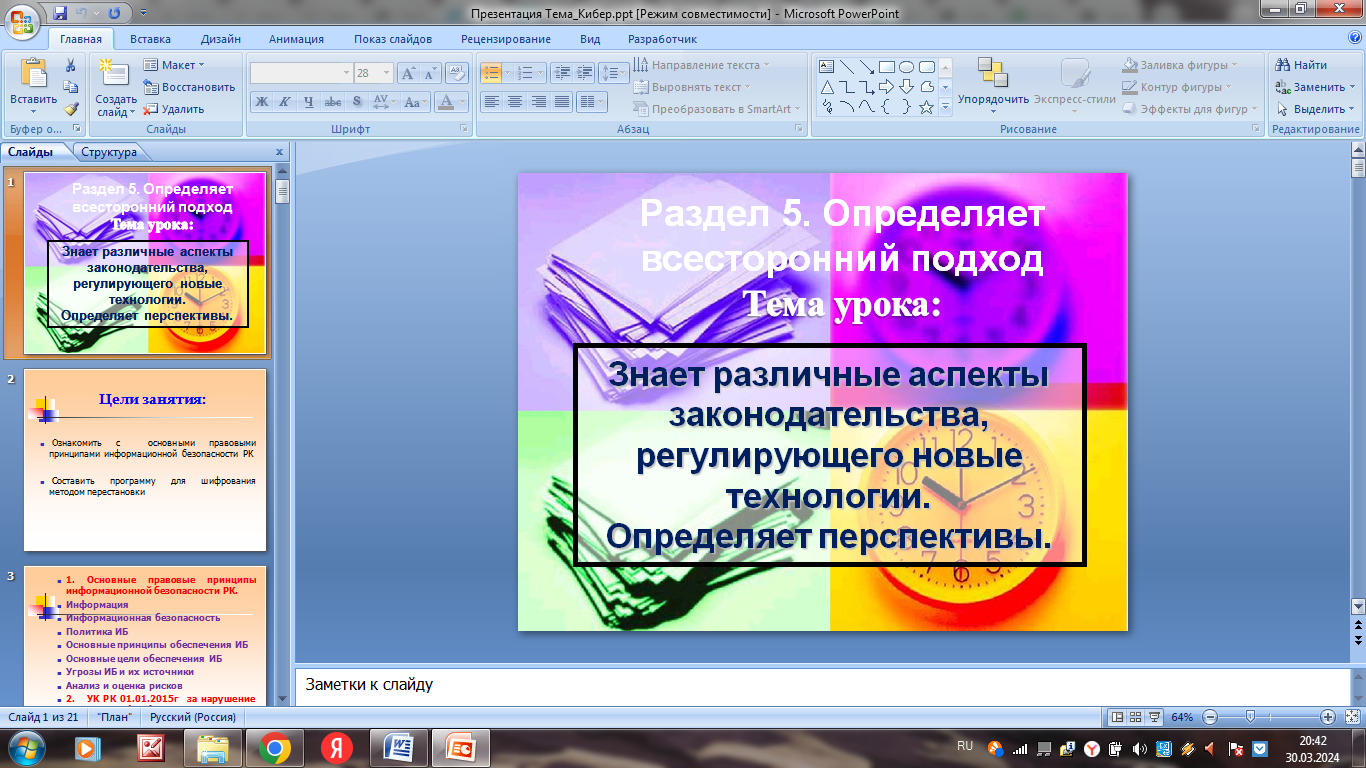
Task: Click Найти to find text
Action: [x=1302, y=65]
